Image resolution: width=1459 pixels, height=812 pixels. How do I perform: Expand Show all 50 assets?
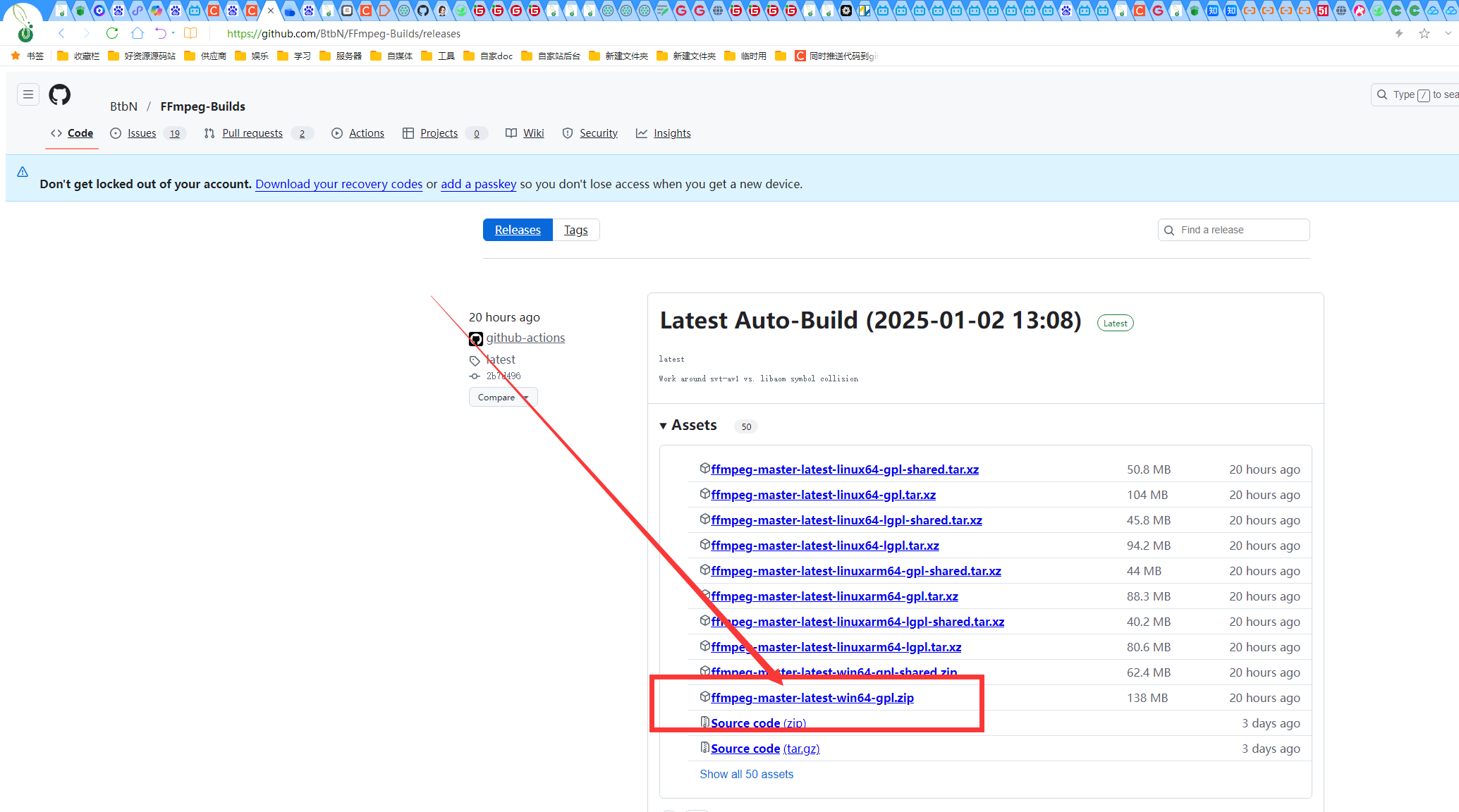click(x=746, y=774)
